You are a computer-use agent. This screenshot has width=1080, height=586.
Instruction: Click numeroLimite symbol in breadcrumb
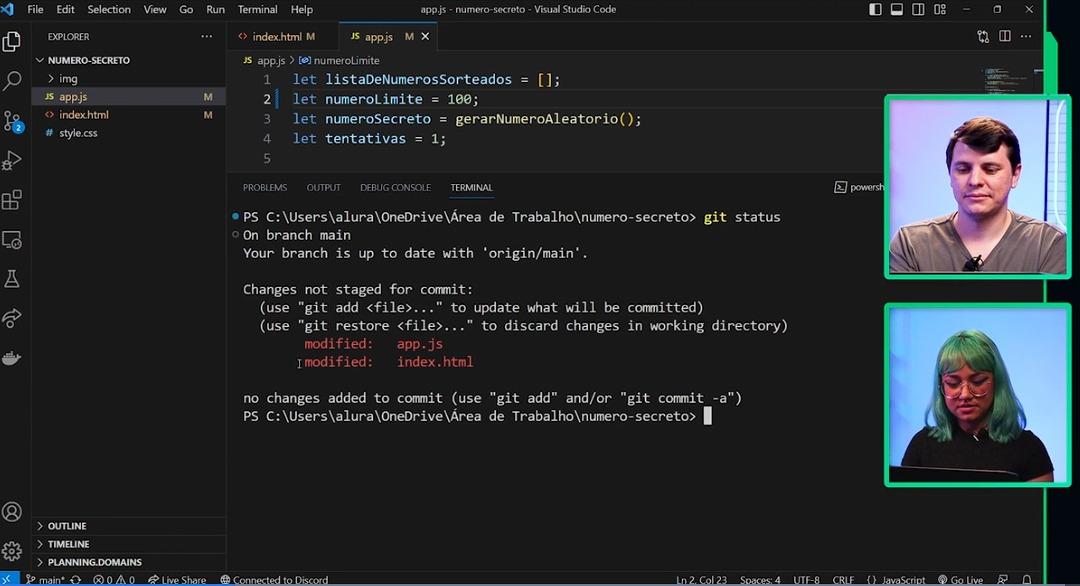pos(340,61)
